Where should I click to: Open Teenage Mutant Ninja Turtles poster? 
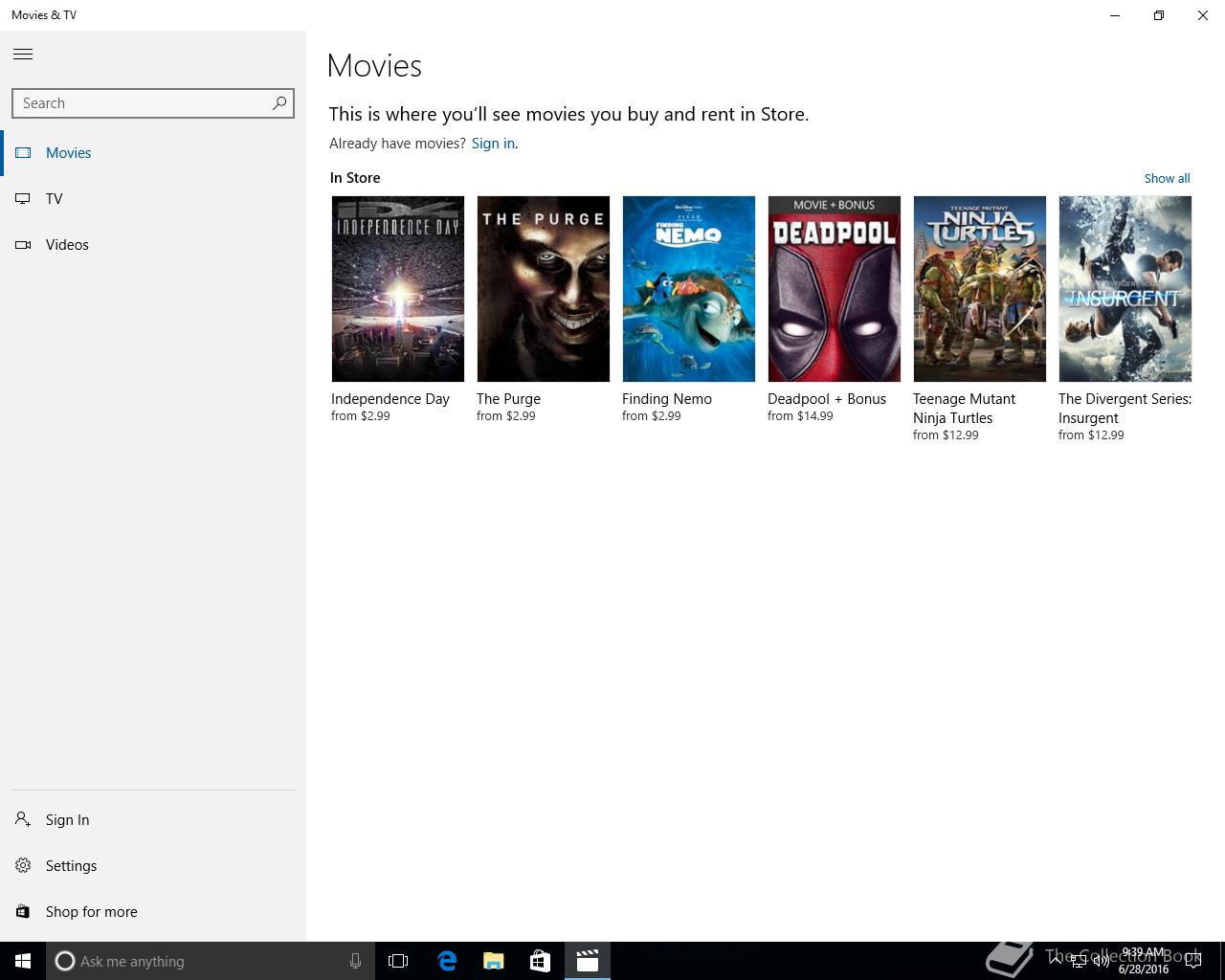980,289
